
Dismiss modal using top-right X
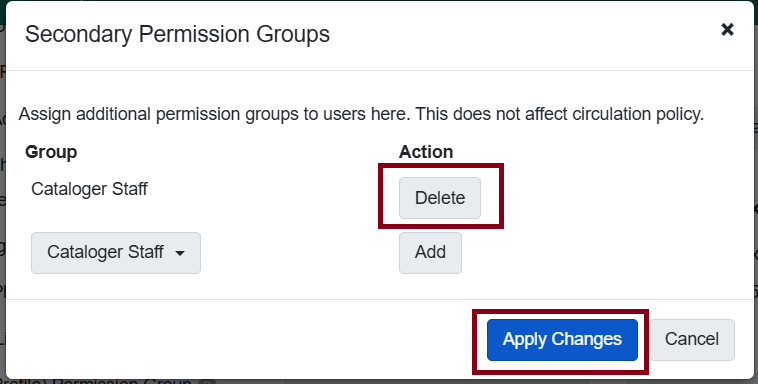coord(727,30)
